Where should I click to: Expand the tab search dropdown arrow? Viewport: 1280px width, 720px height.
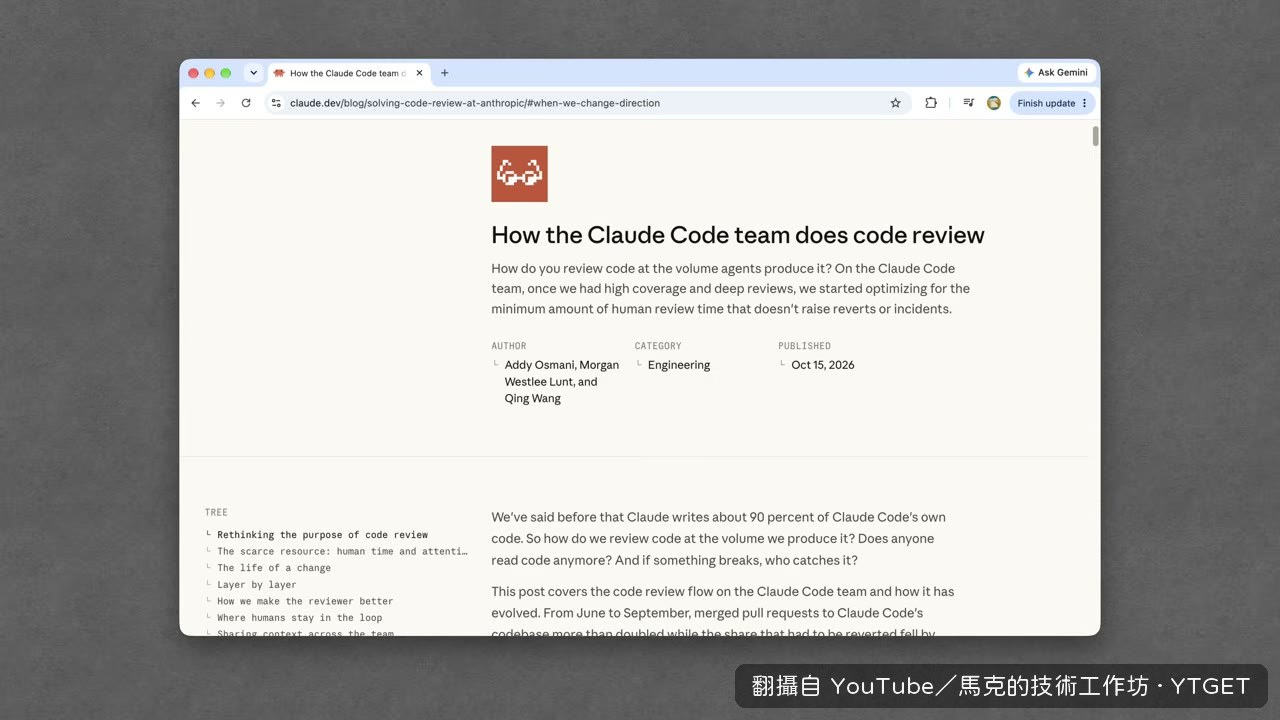tap(253, 73)
